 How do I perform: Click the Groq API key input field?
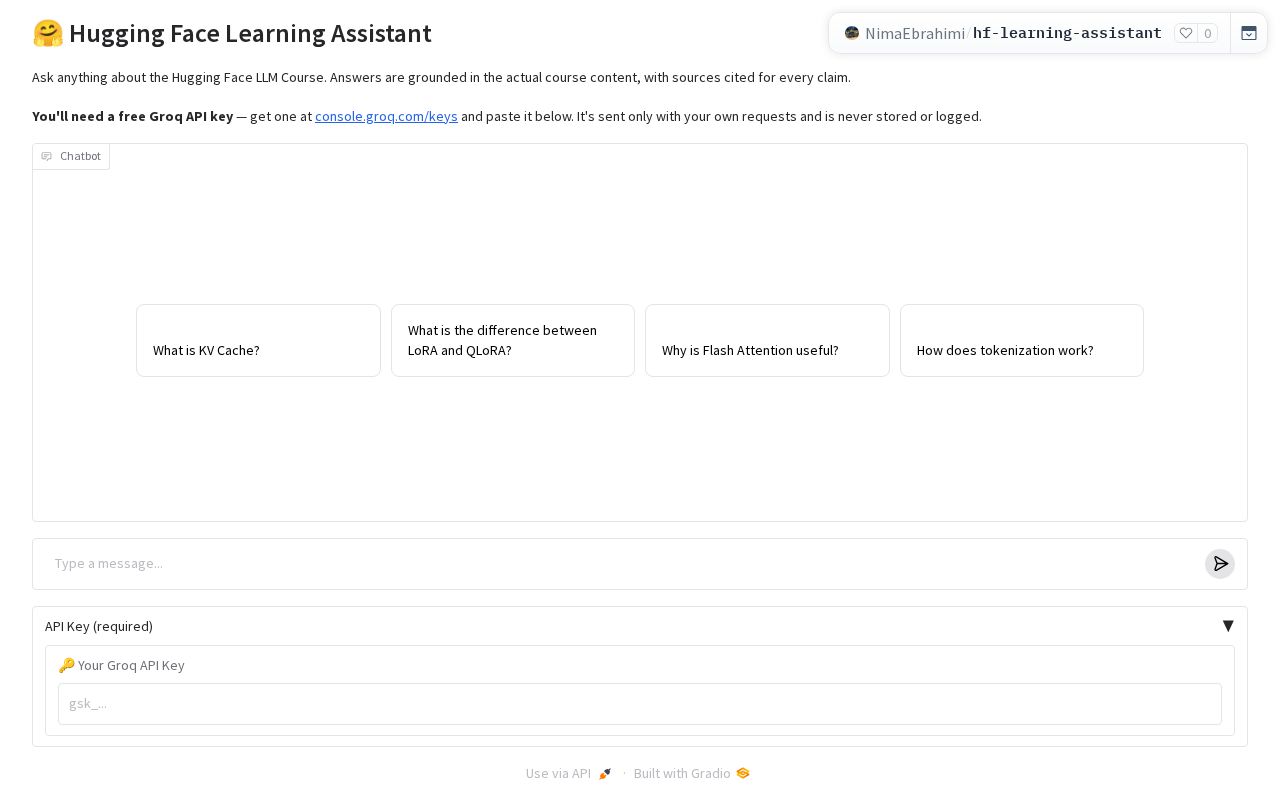click(x=640, y=704)
